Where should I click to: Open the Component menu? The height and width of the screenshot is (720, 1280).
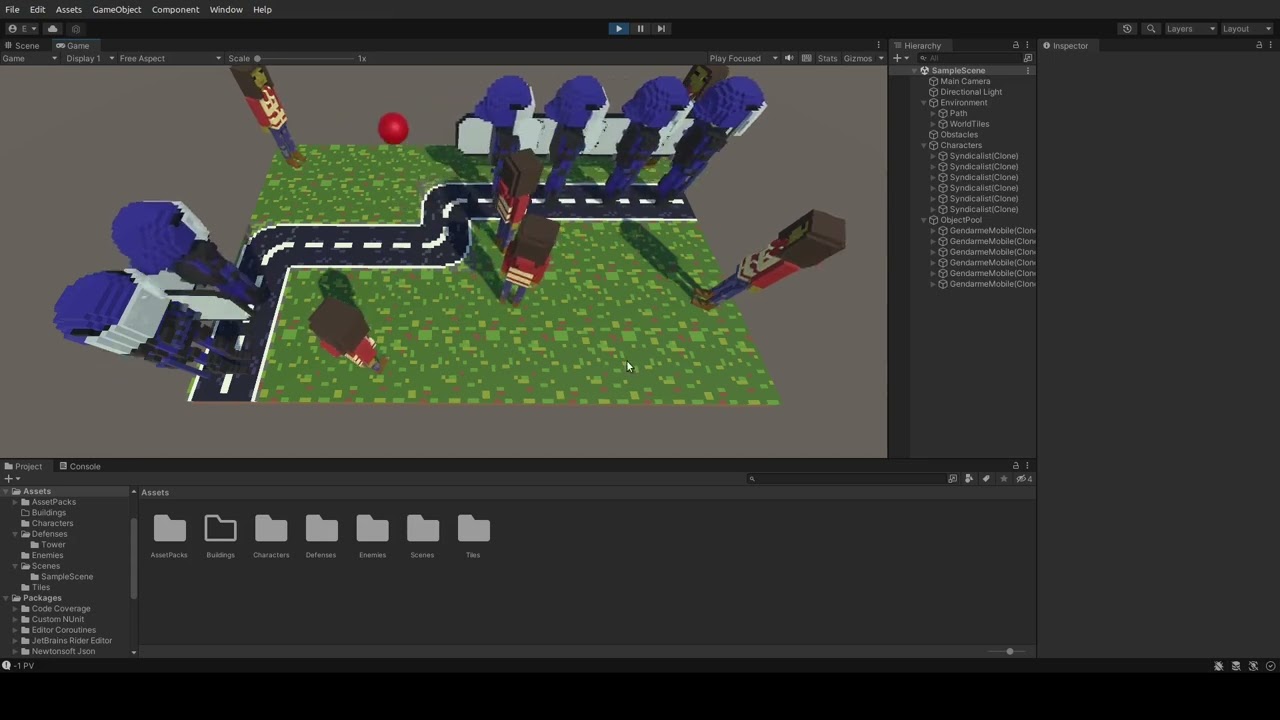tap(175, 9)
